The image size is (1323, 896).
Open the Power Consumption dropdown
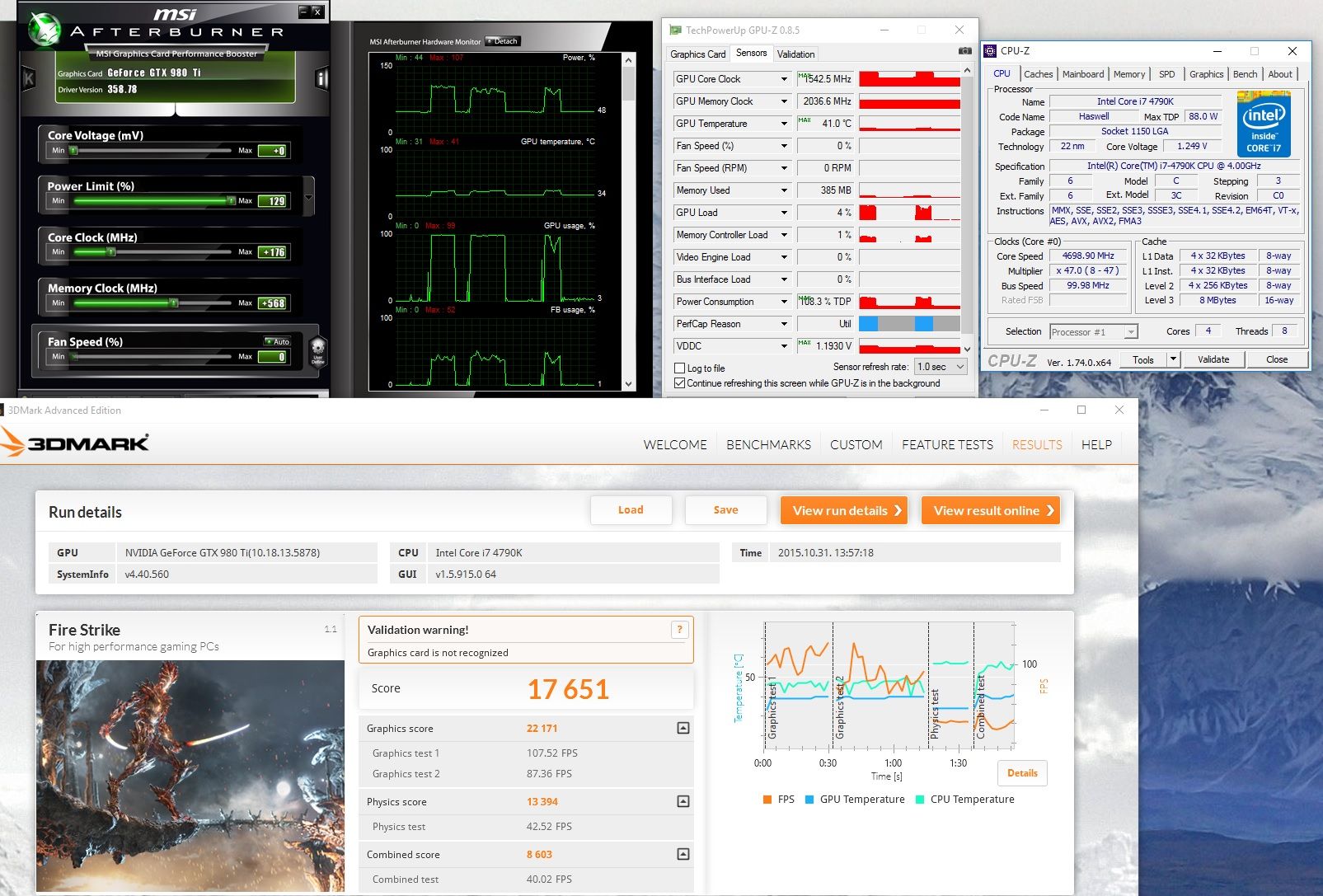coord(784,302)
